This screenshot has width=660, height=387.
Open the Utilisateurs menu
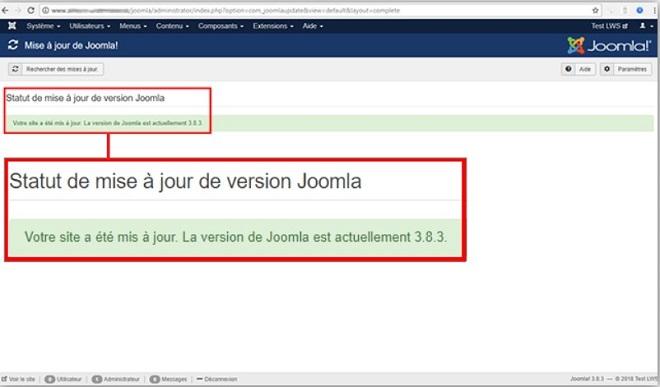(90, 26)
